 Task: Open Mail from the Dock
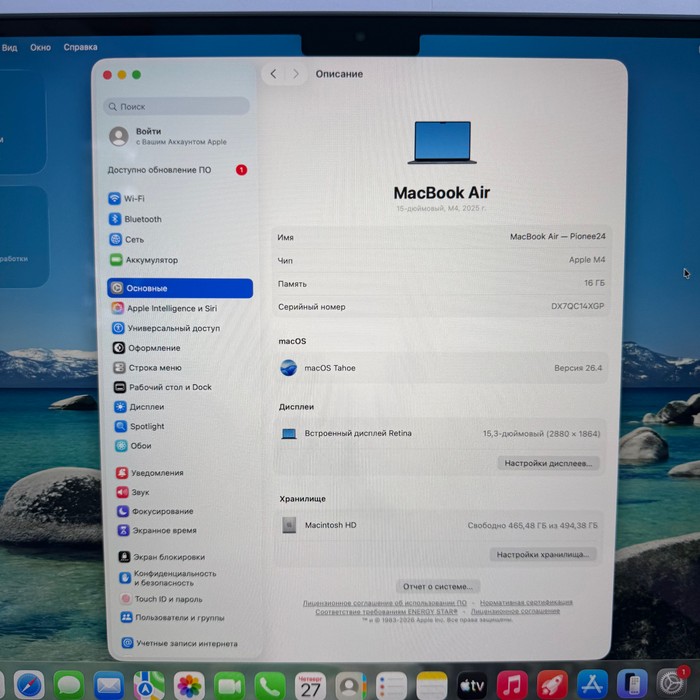pos(108,686)
